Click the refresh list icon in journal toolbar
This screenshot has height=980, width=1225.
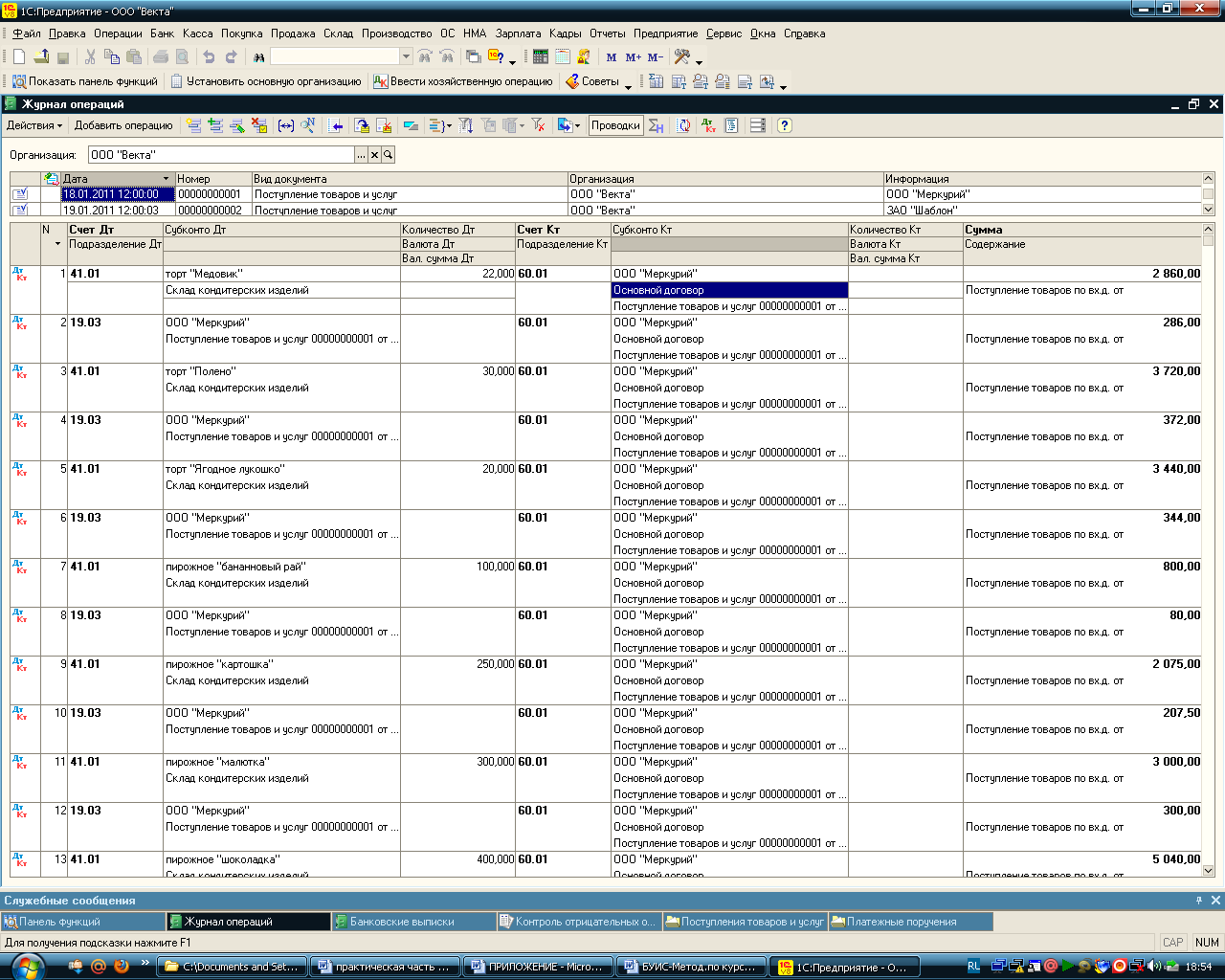pyautogui.click(x=684, y=125)
